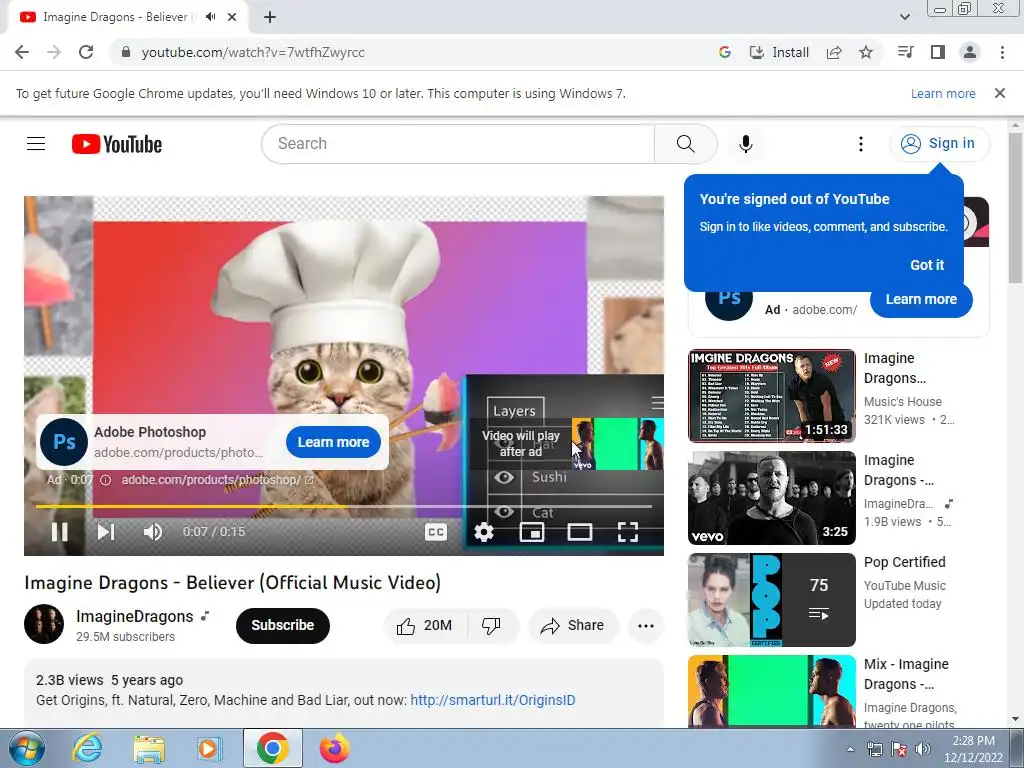
Task: Open more actions ellipsis under video
Action: point(646,626)
